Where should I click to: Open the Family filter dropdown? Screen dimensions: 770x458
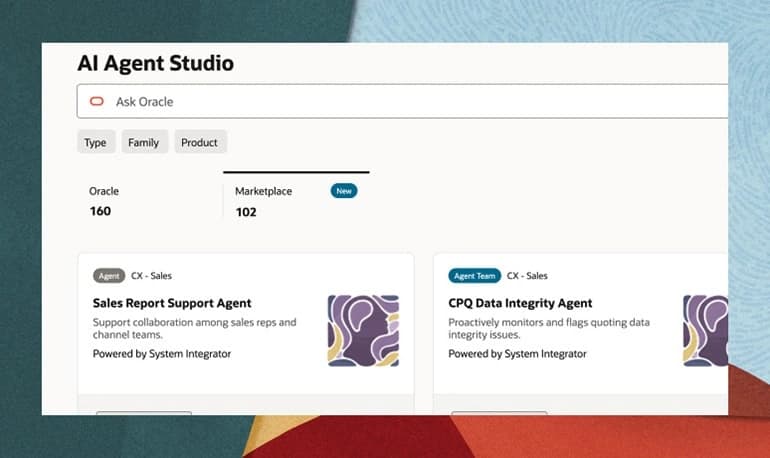coord(144,142)
